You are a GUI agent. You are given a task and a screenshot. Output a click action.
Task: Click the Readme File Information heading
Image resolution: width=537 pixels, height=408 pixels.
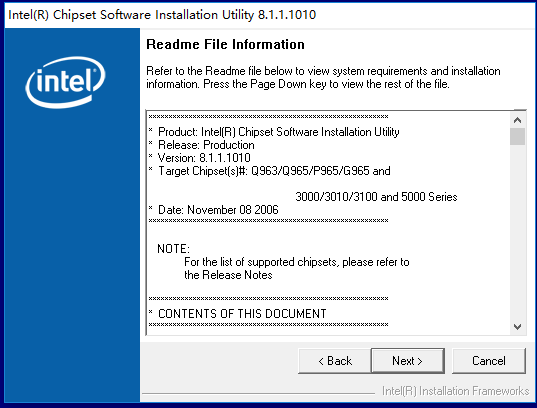click(225, 45)
